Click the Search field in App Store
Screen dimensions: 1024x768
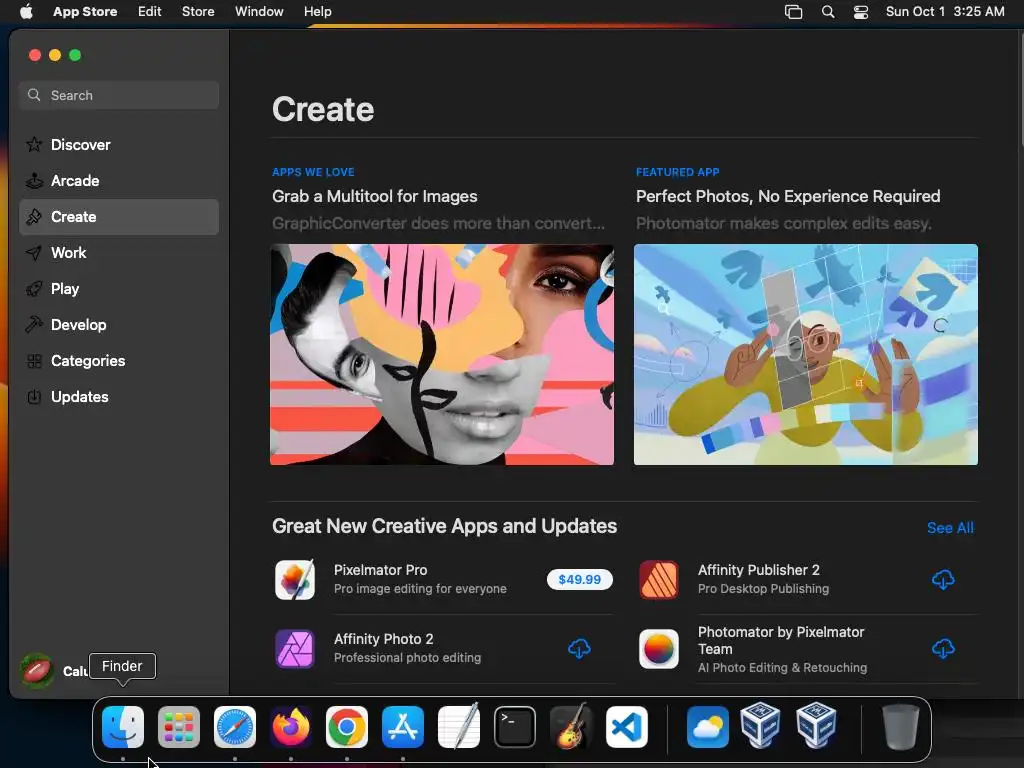coord(119,95)
